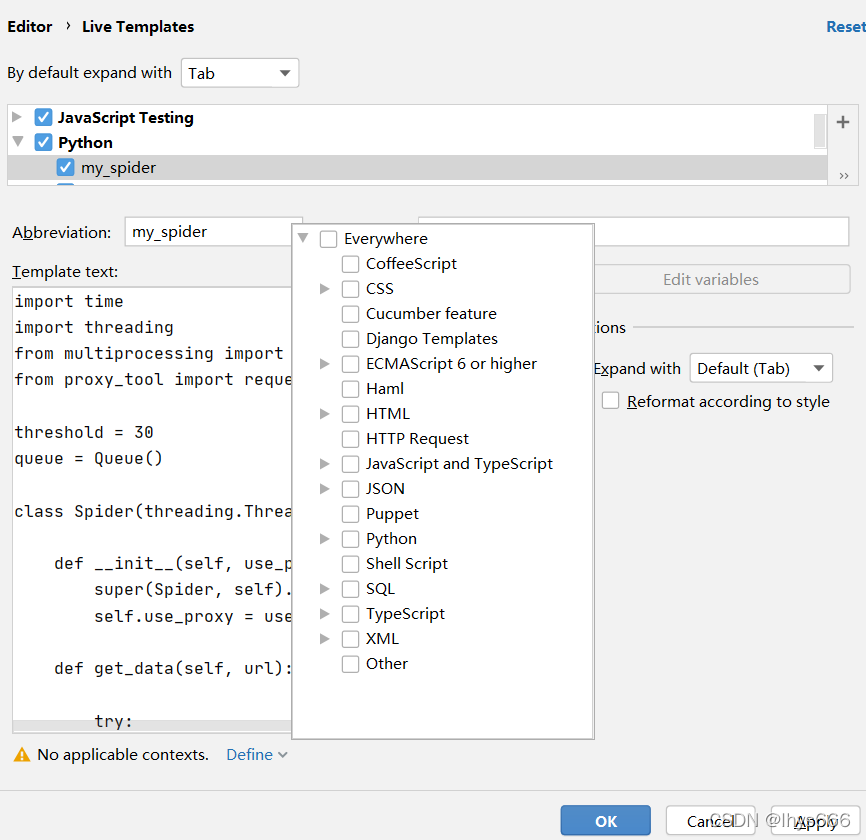866x840 pixels.
Task: Check the TypeScript context checkbox
Action: pos(350,614)
